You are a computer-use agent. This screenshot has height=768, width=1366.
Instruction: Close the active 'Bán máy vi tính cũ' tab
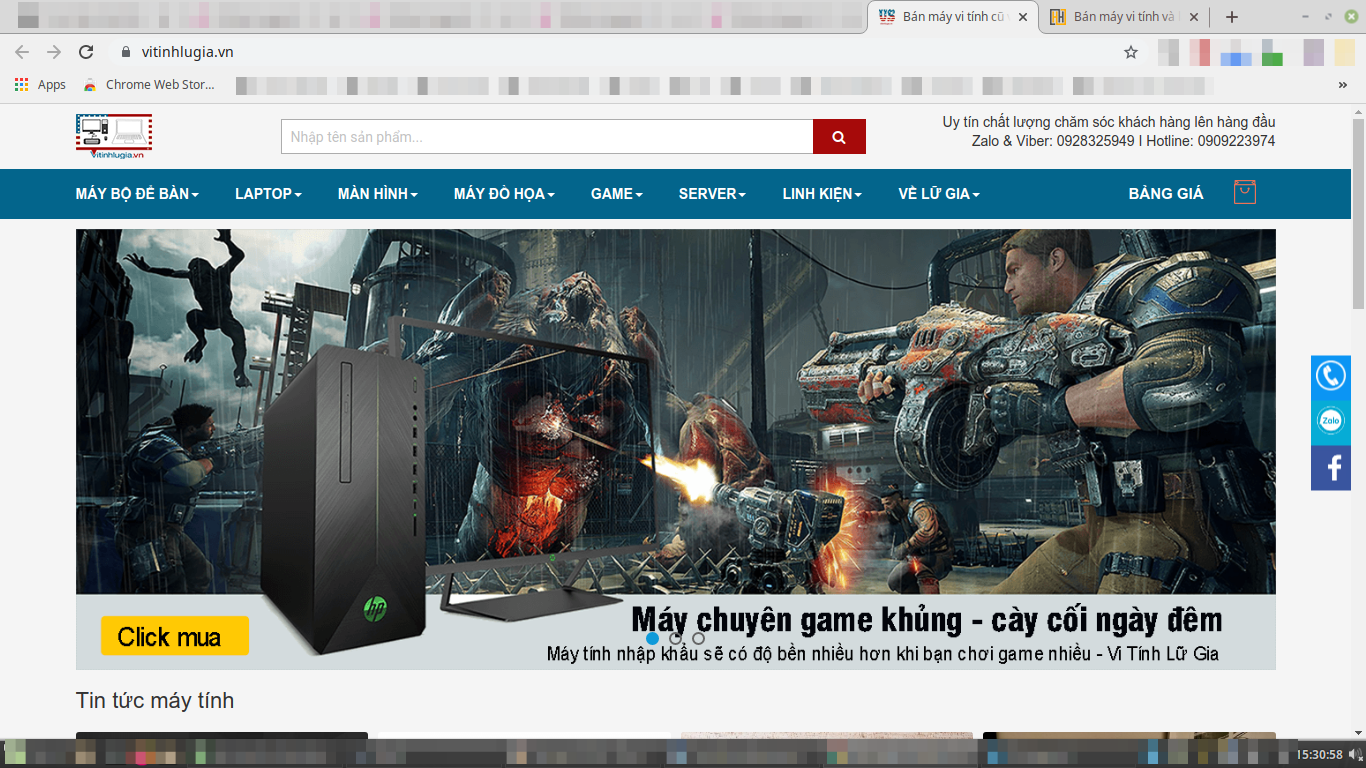[1022, 17]
